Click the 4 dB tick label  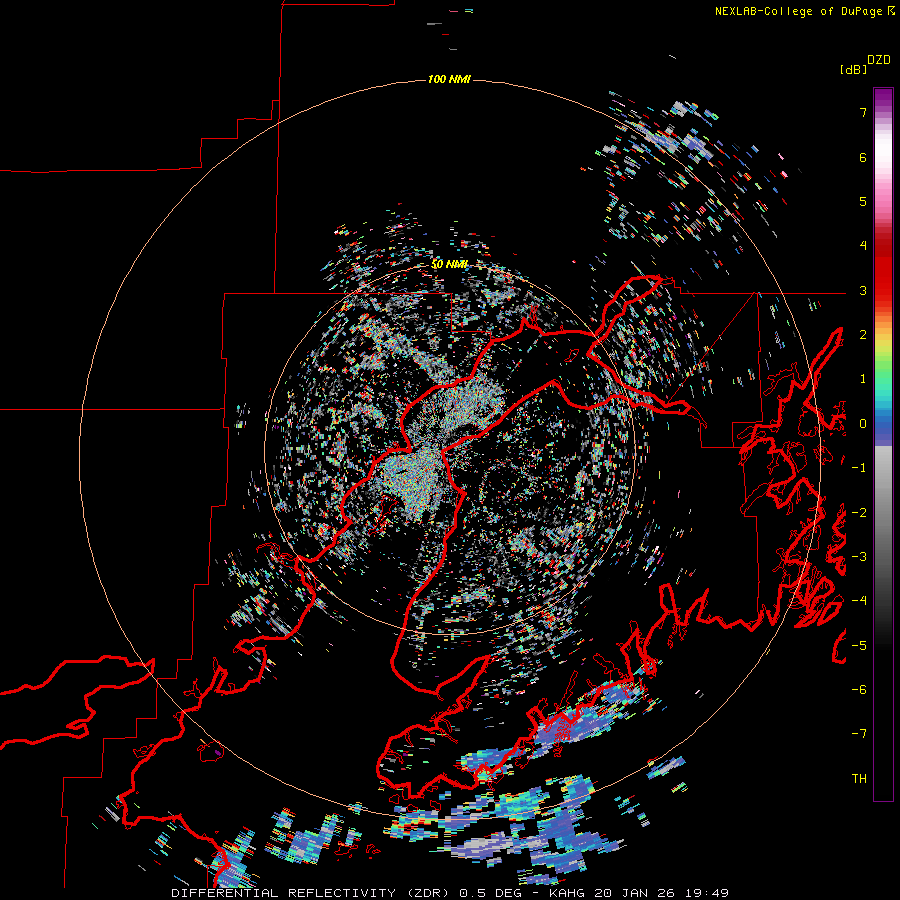[x=863, y=246]
